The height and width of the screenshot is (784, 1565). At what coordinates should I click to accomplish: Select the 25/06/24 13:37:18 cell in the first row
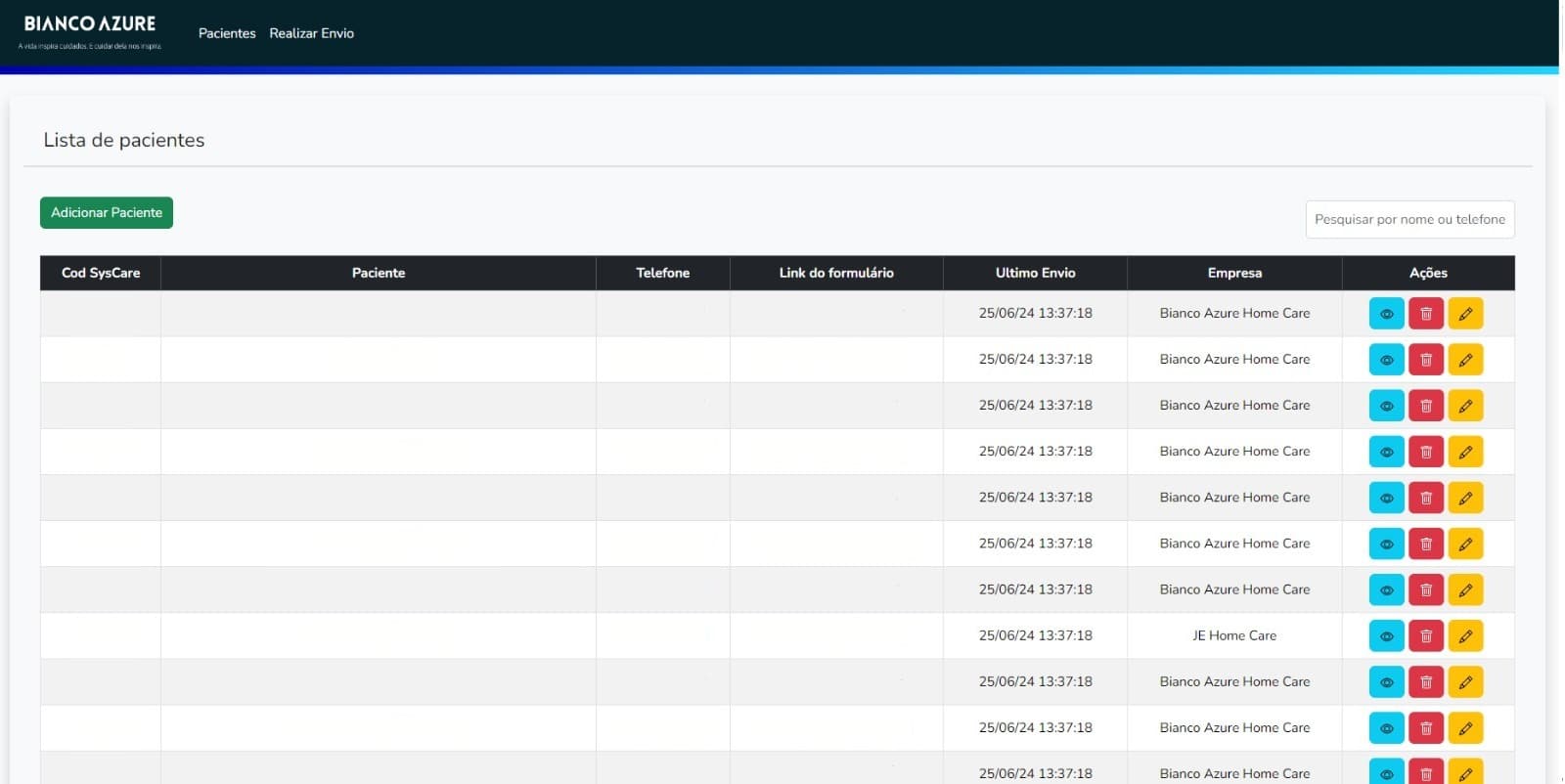point(1035,314)
